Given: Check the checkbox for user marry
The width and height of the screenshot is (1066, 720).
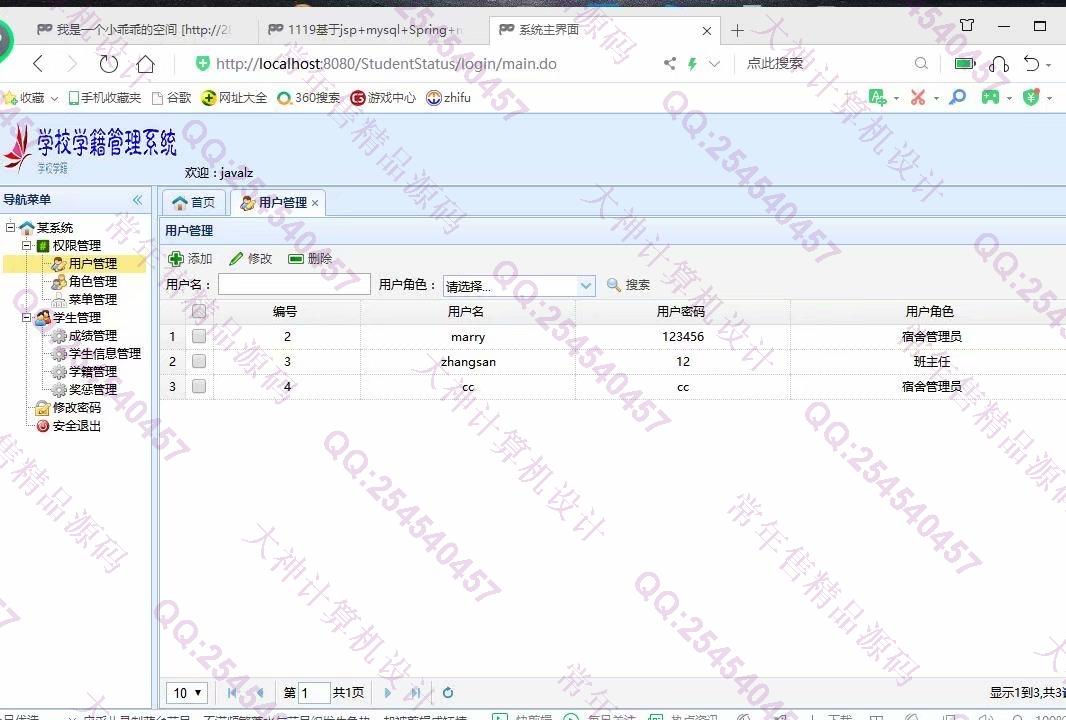Looking at the screenshot, I should point(199,336).
